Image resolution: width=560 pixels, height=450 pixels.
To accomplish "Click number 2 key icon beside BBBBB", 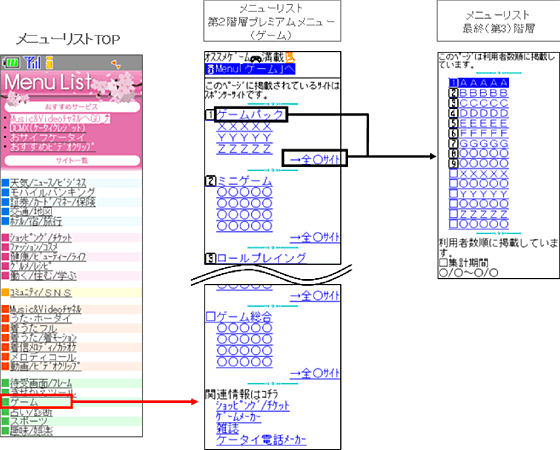I will 453,93.
